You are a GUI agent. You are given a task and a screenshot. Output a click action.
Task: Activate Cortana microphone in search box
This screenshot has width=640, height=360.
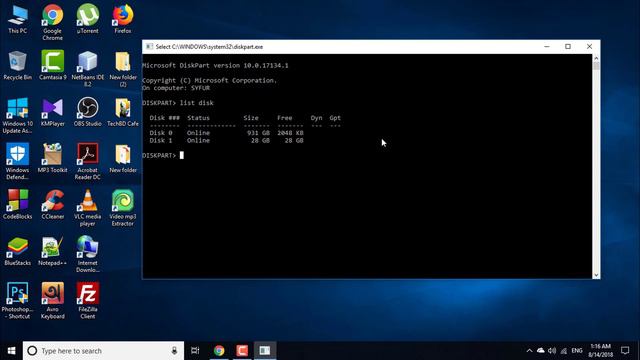click(174, 351)
